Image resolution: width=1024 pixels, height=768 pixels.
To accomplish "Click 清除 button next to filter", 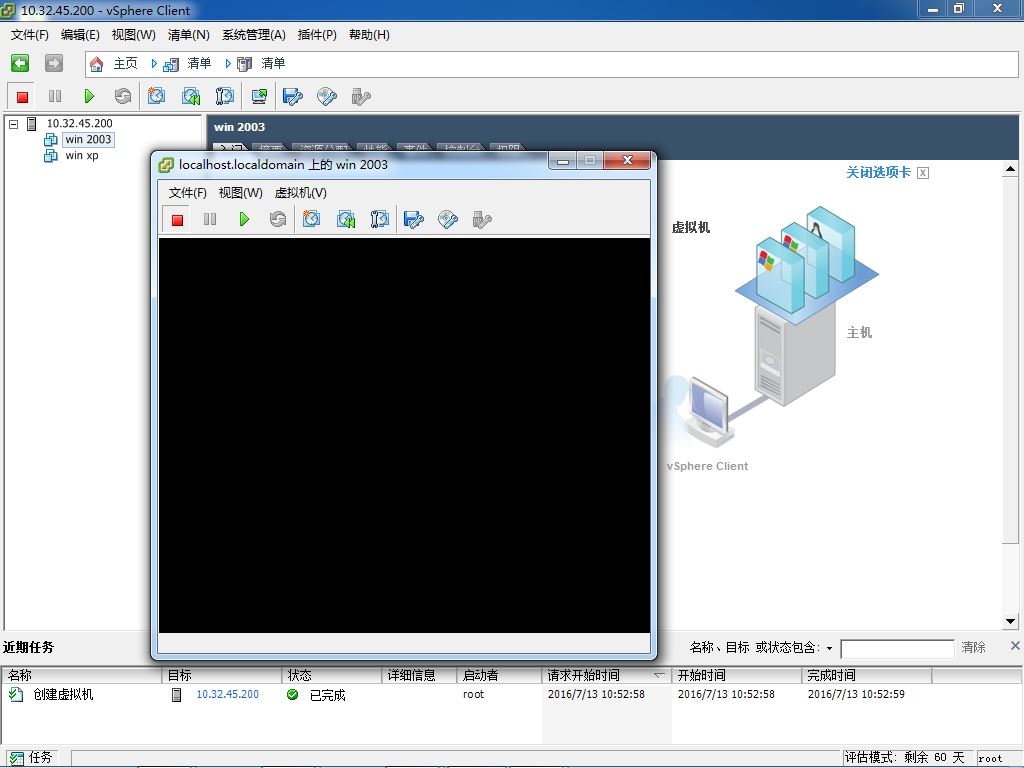I will pos(973,647).
